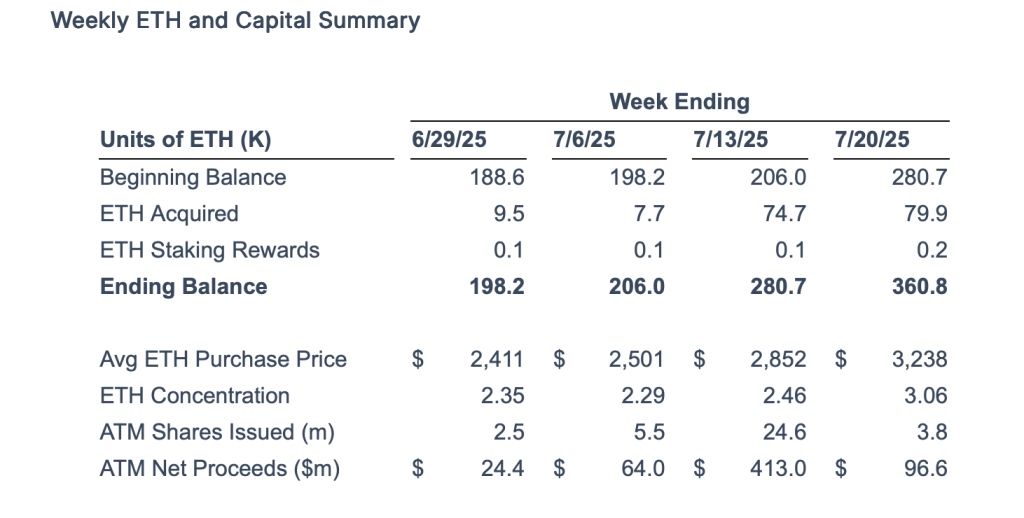The height and width of the screenshot is (518, 1024).
Task: Click the 360.8 ending balance value
Action: (x=919, y=287)
